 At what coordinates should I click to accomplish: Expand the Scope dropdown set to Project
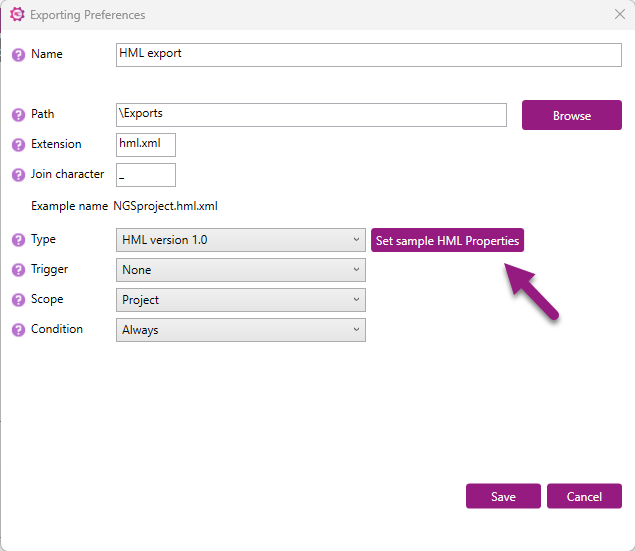241,300
